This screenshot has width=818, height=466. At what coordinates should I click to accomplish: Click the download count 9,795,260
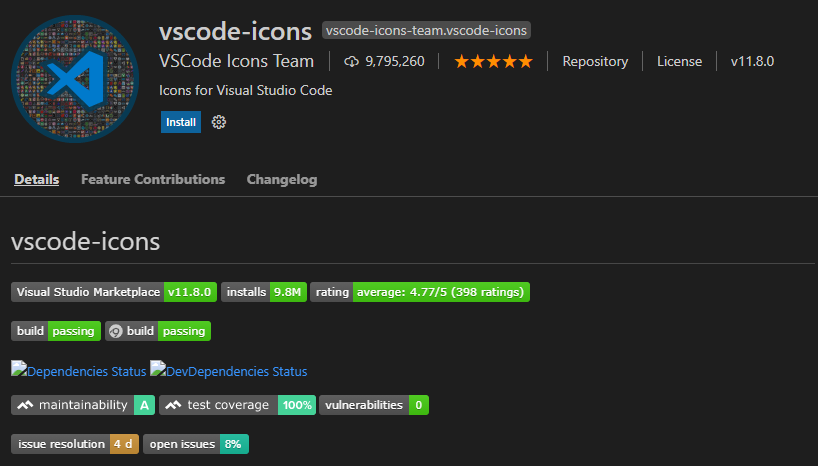[395, 62]
